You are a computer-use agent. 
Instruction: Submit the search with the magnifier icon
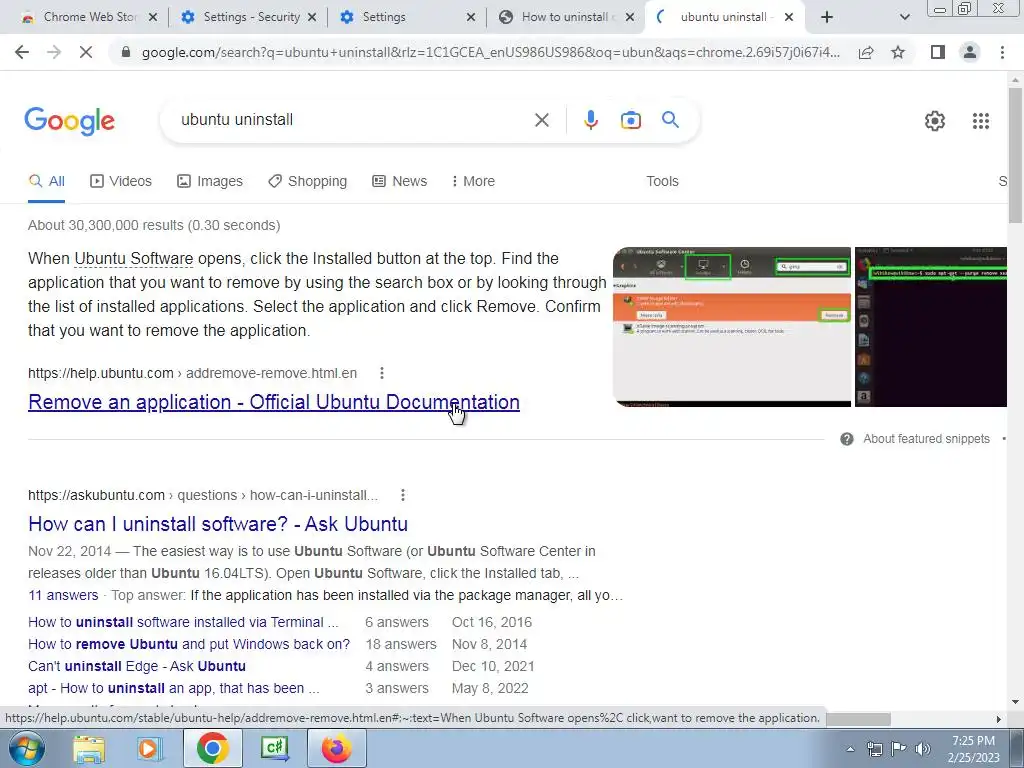670,120
